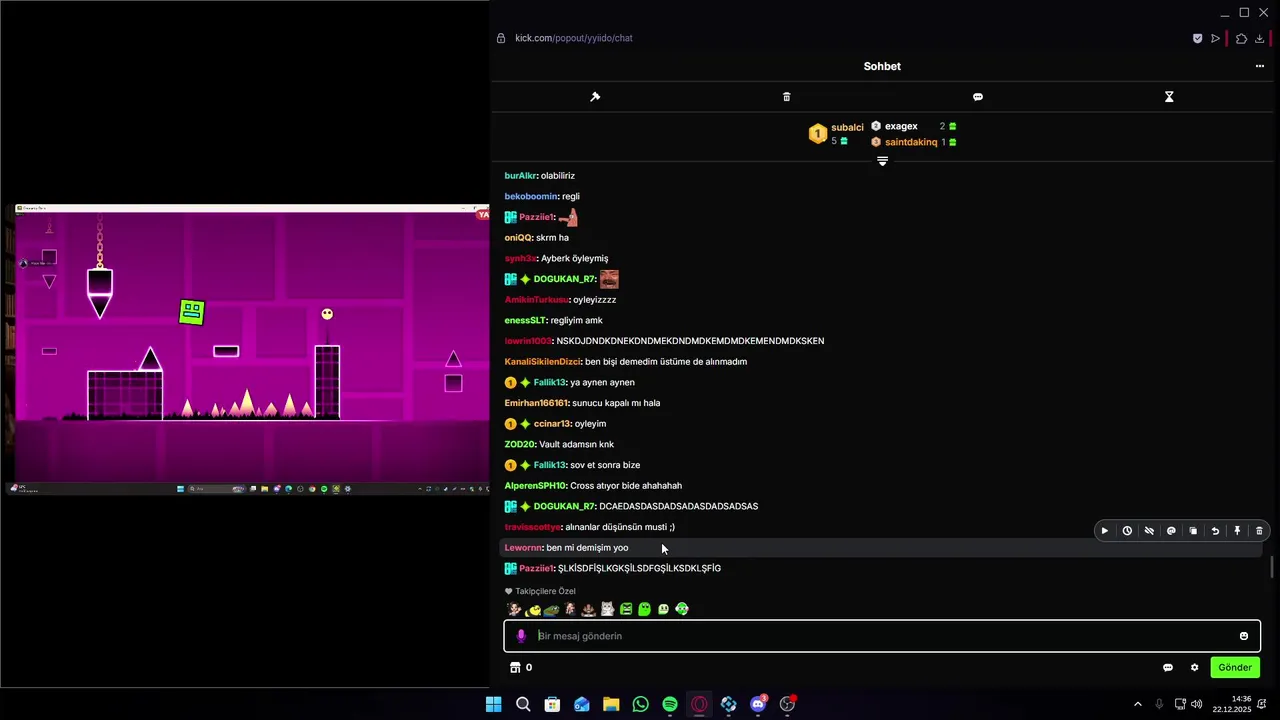
Task: Open File Explorer from taskbar
Action: click(x=611, y=704)
